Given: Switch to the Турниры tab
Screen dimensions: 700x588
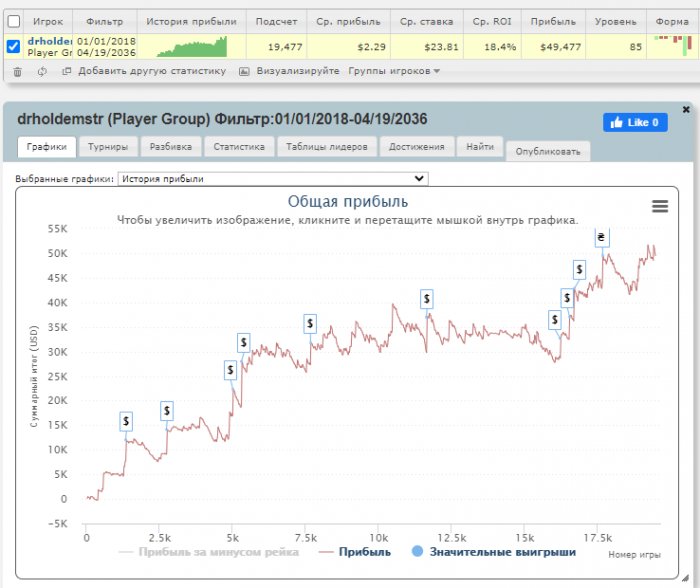Looking at the screenshot, I should point(107,147).
